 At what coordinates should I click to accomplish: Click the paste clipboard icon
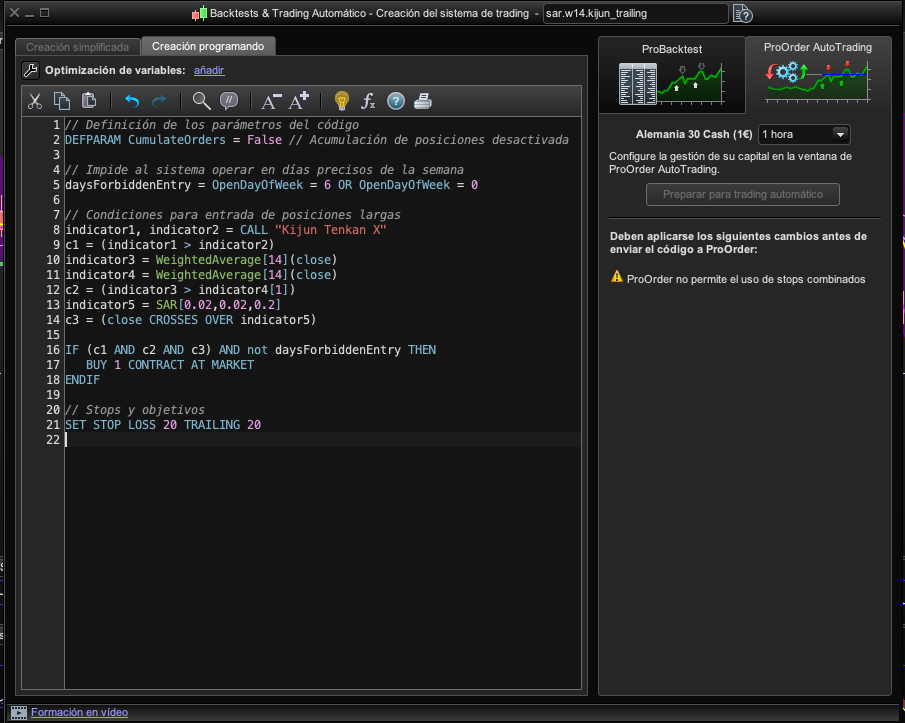(x=89, y=101)
